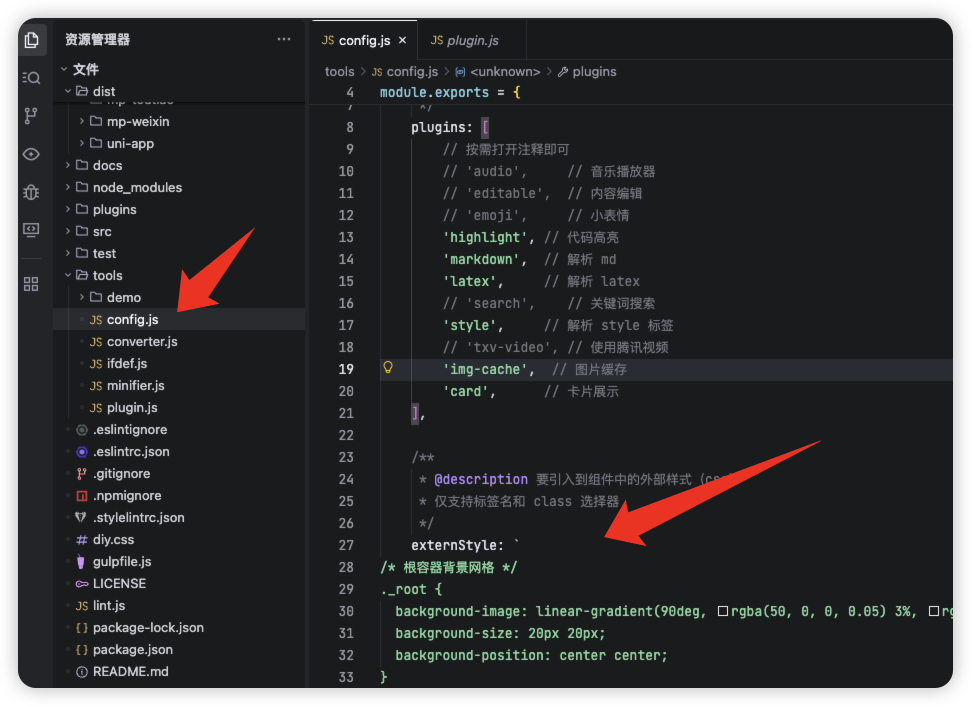
Task: Click the tools breadcrumb segment
Action: [x=339, y=72]
